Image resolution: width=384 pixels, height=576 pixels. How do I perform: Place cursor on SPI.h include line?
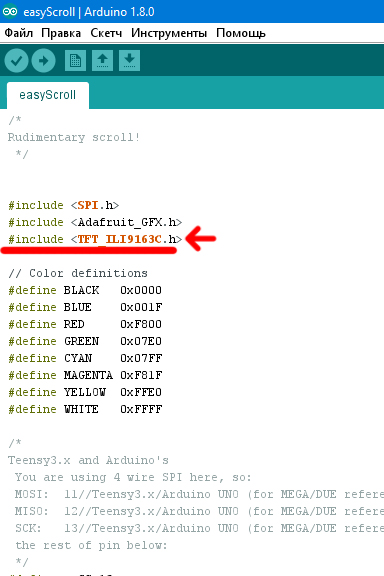tap(64, 205)
